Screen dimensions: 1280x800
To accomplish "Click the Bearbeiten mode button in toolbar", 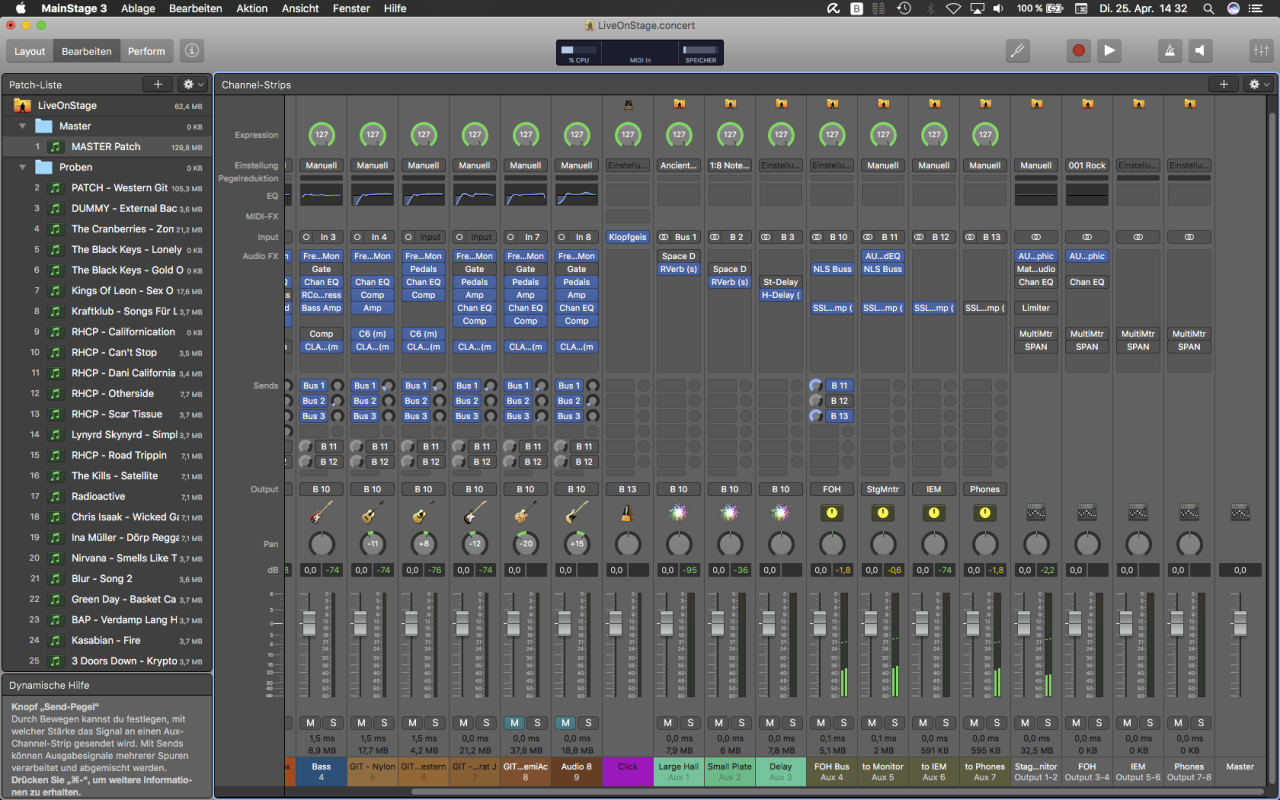I will pos(87,50).
